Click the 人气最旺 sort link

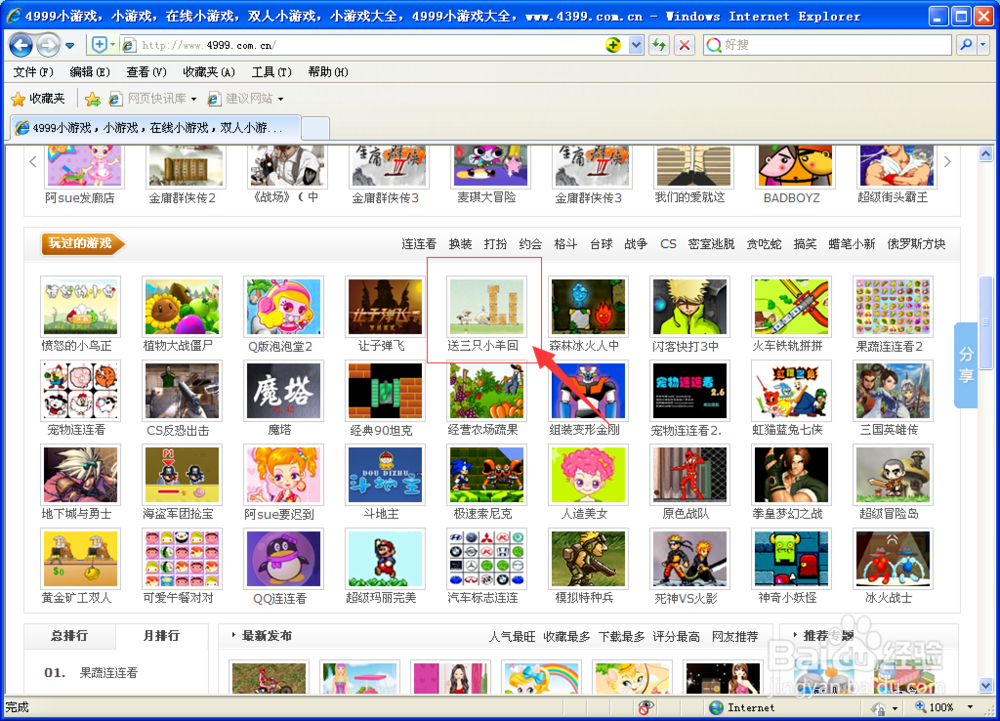tap(512, 637)
